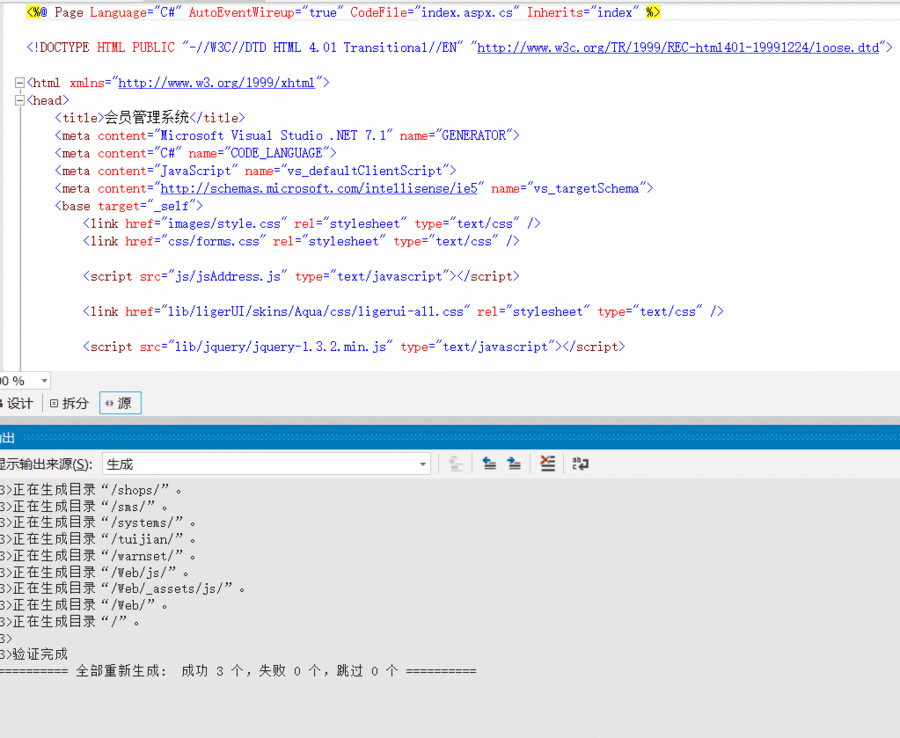Click the 输出 panel title bar

tap(450, 437)
